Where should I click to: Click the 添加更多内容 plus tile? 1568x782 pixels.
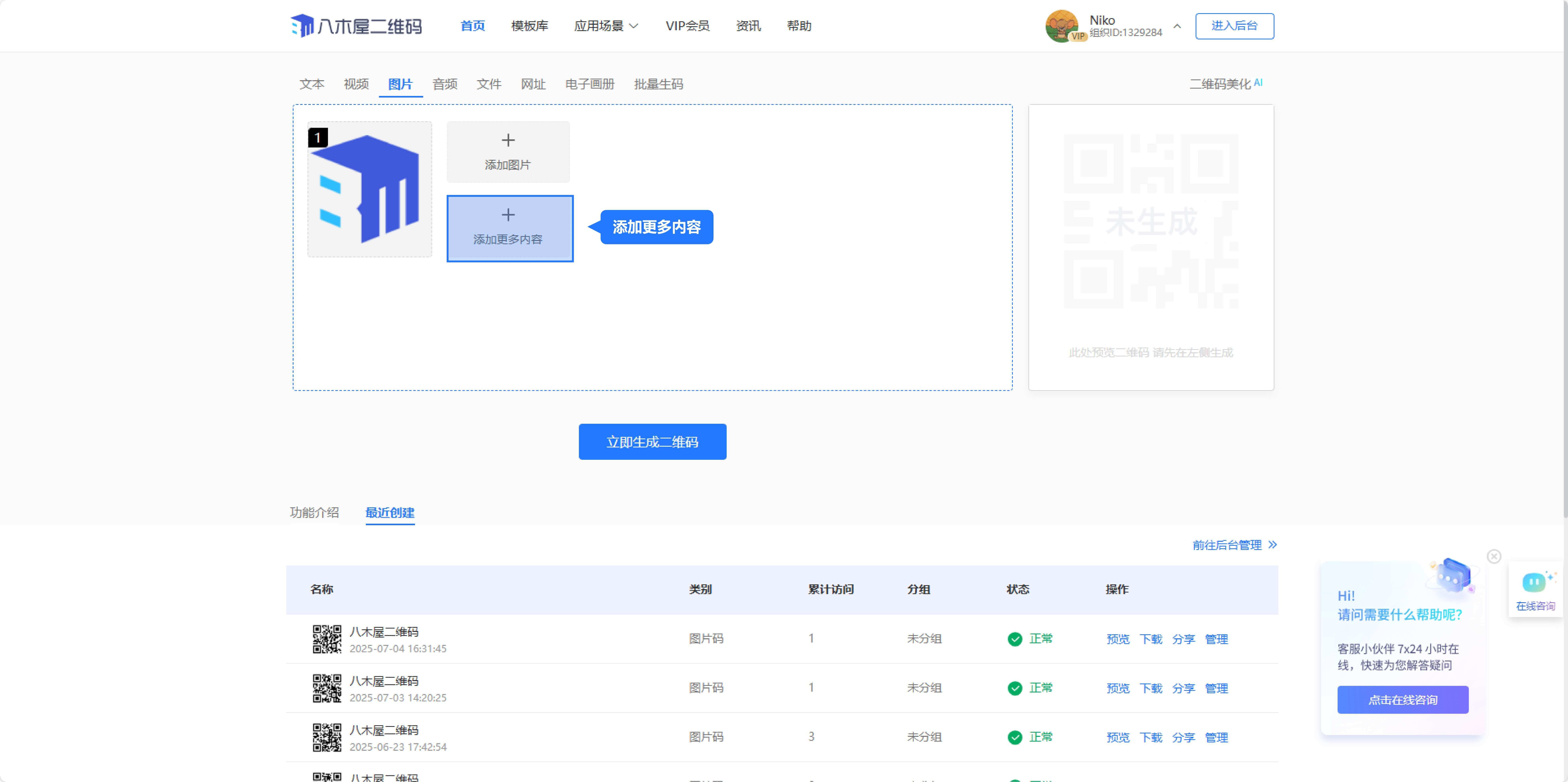509,228
